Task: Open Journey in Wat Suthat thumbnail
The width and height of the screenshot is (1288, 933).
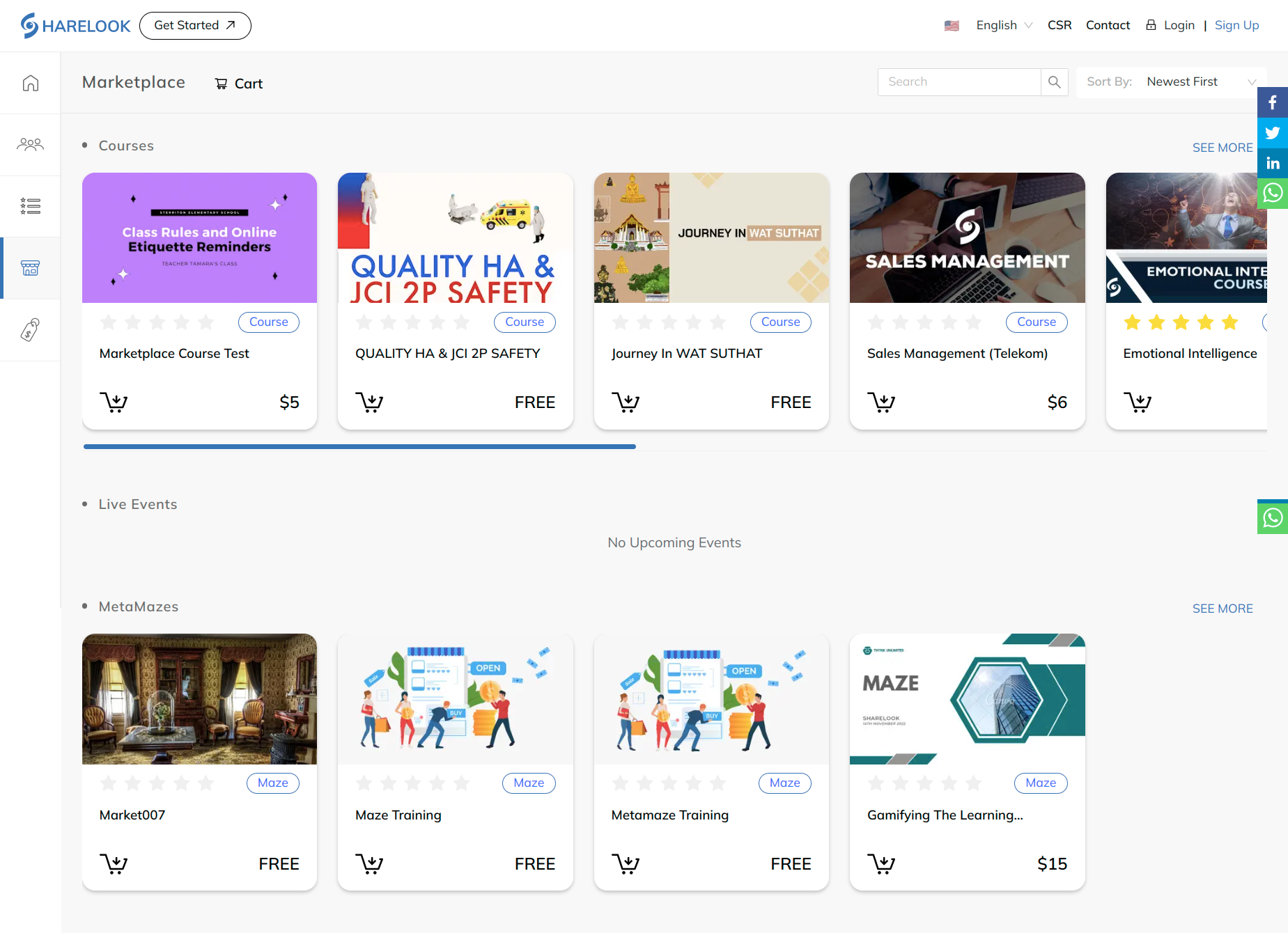Action: [711, 237]
